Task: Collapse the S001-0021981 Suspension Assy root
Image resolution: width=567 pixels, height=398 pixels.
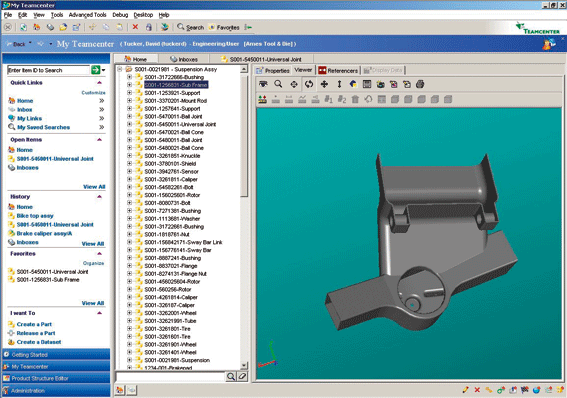Action: [120, 69]
